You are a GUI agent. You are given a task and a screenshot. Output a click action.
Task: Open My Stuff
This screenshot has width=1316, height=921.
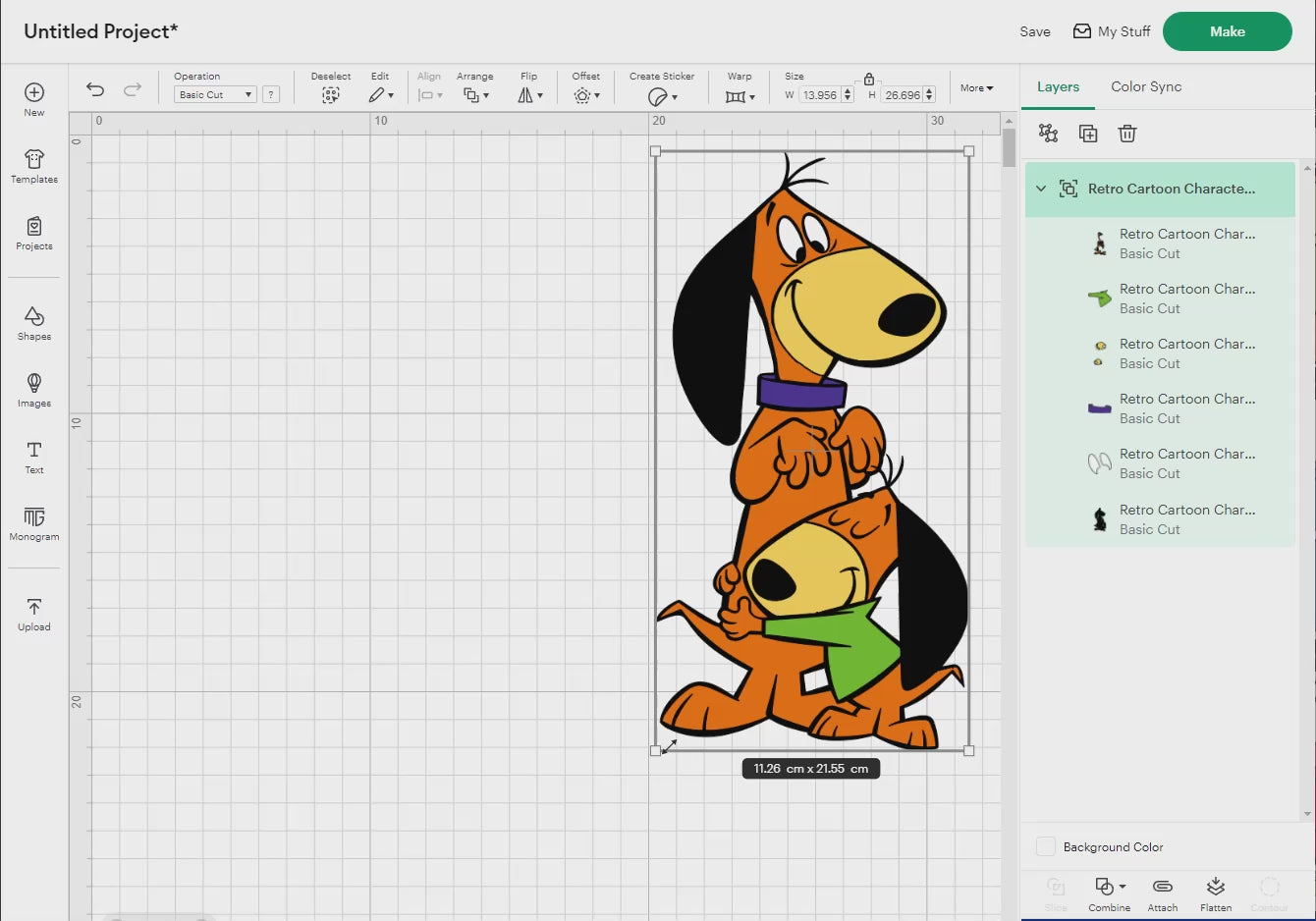(x=1112, y=31)
